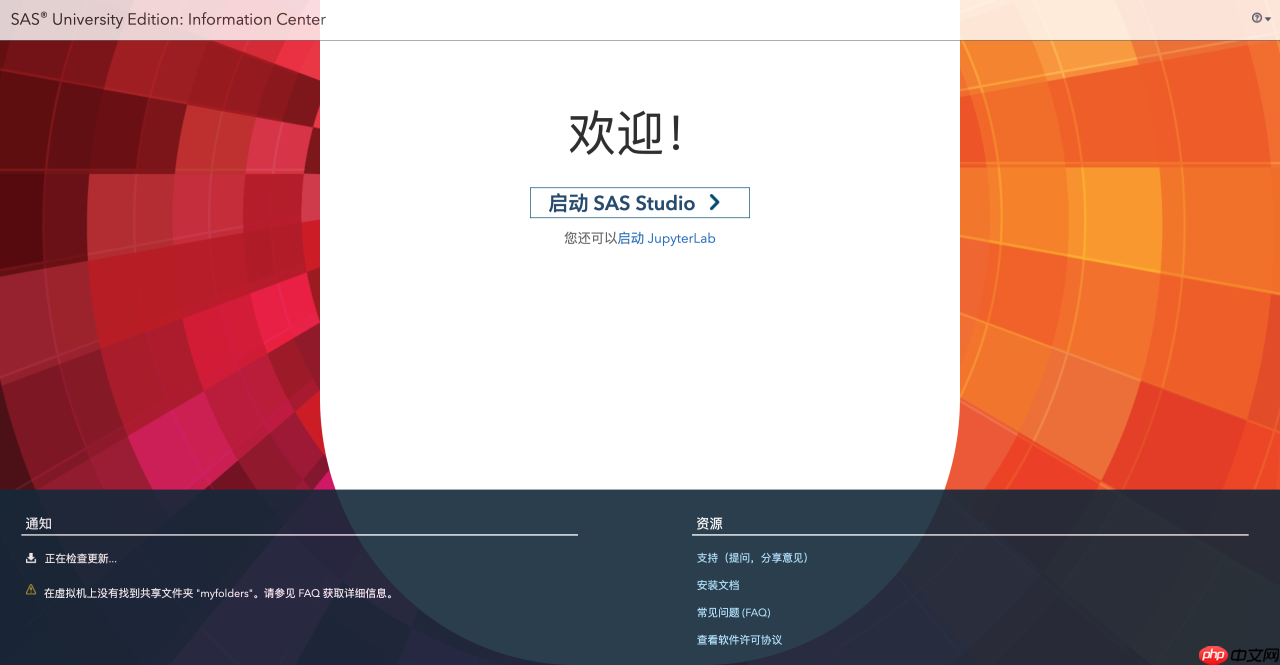Click the 您还可以 text before the JupyterLab link
The height and width of the screenshot is (665, 1280).
click(590, 239)
